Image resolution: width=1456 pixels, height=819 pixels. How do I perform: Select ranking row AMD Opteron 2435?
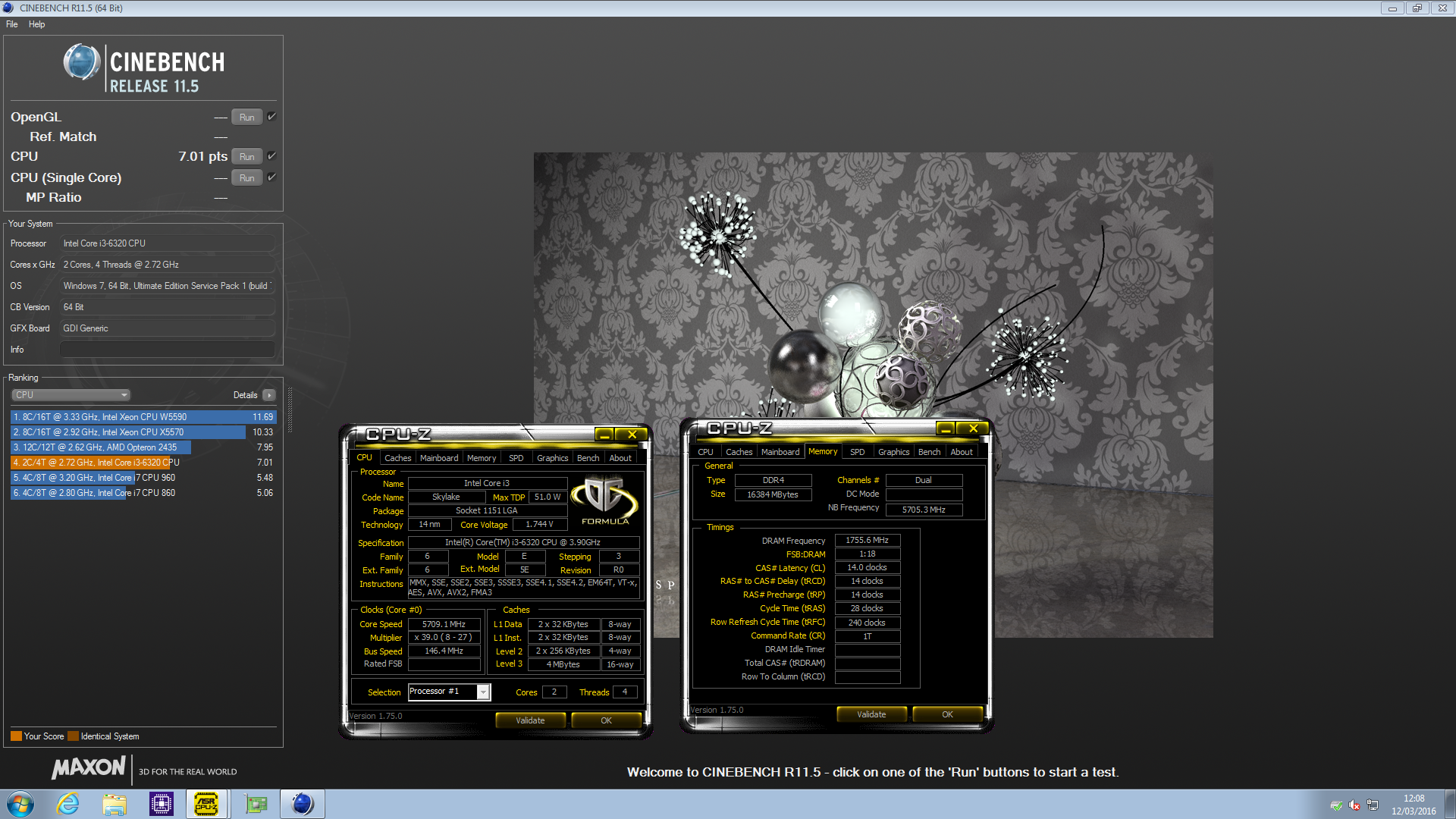click(x=143, y=447)
